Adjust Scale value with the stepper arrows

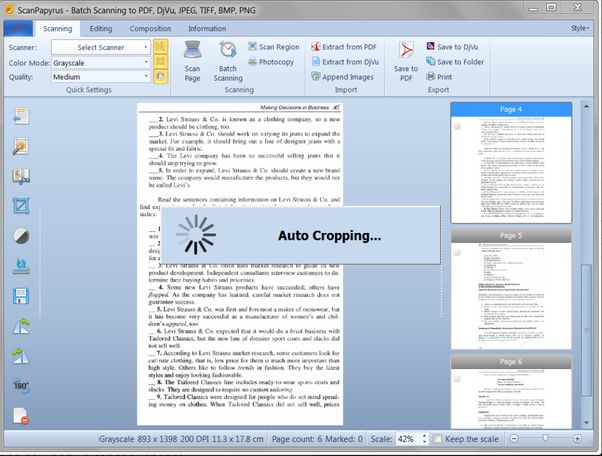coord(424,439)
